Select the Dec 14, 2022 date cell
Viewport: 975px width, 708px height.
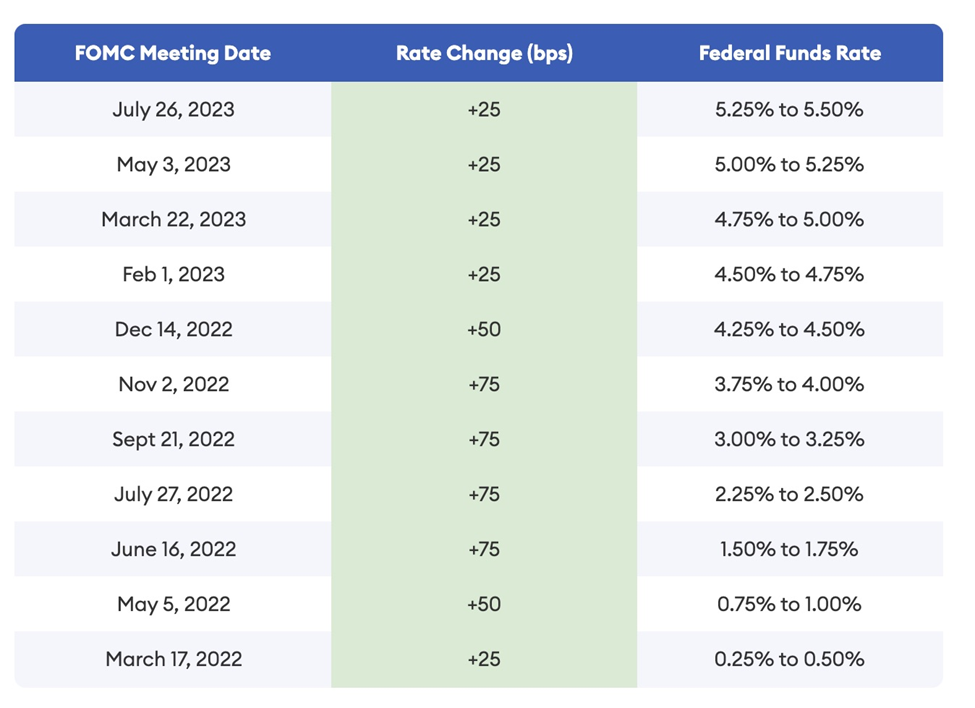(x=173, y=329)
